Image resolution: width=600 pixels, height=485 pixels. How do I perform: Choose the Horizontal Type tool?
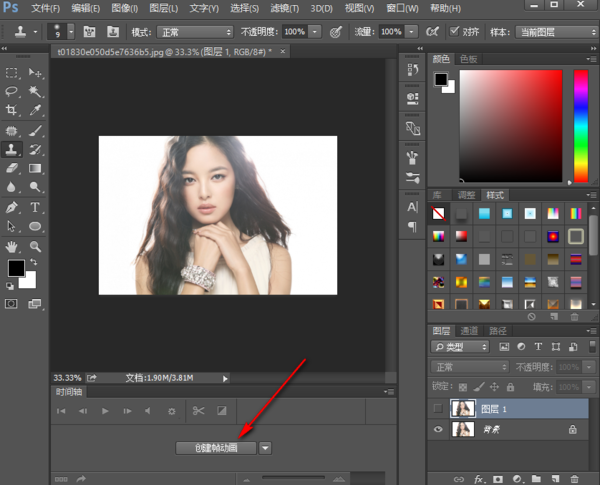[x=35, y=207]
